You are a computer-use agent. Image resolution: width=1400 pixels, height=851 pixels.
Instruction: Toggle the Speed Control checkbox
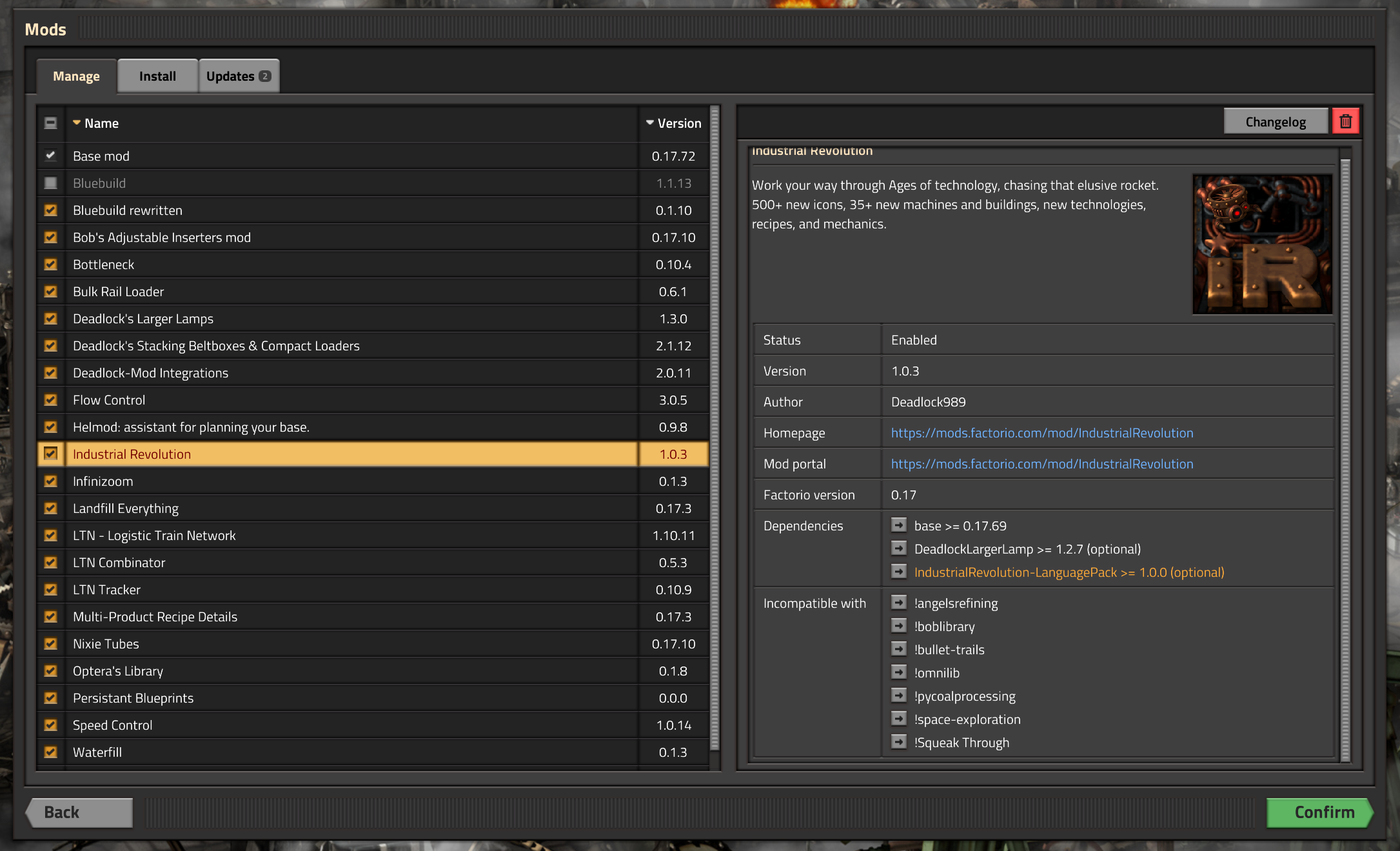pos(50,725)
